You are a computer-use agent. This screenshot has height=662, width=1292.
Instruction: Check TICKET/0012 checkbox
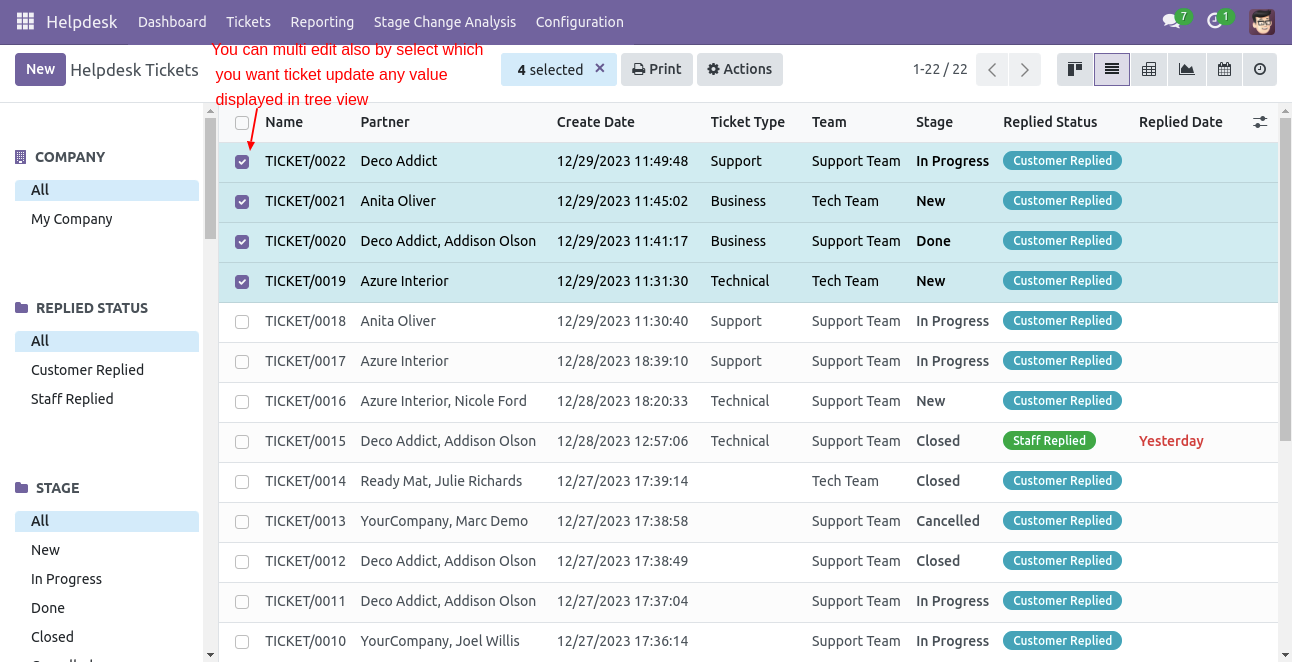pyautogui.click(x=242, y=561)
